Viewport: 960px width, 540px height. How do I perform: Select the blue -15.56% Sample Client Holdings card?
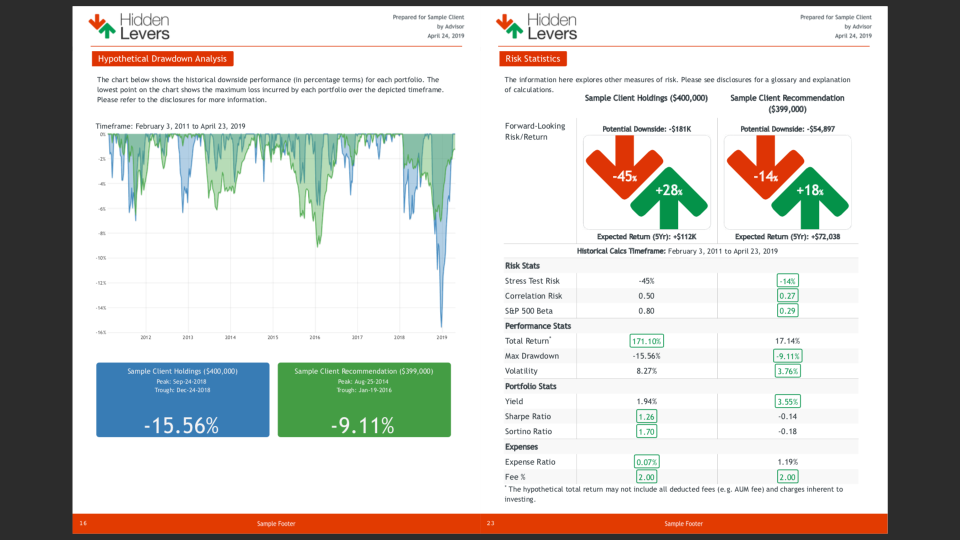coord(182,399)
